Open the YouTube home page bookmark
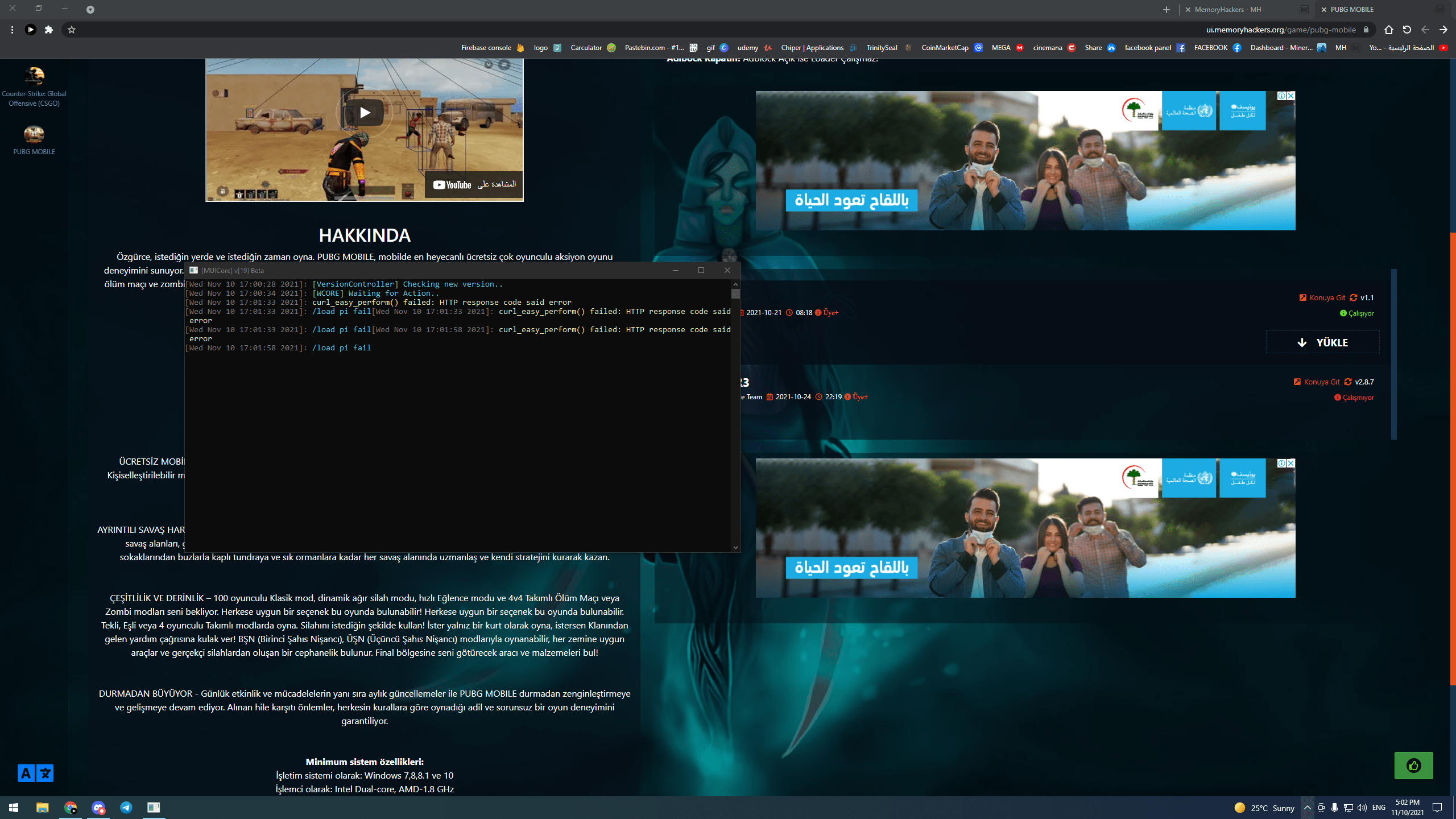1456x819 pixels. coord(1408,48)
